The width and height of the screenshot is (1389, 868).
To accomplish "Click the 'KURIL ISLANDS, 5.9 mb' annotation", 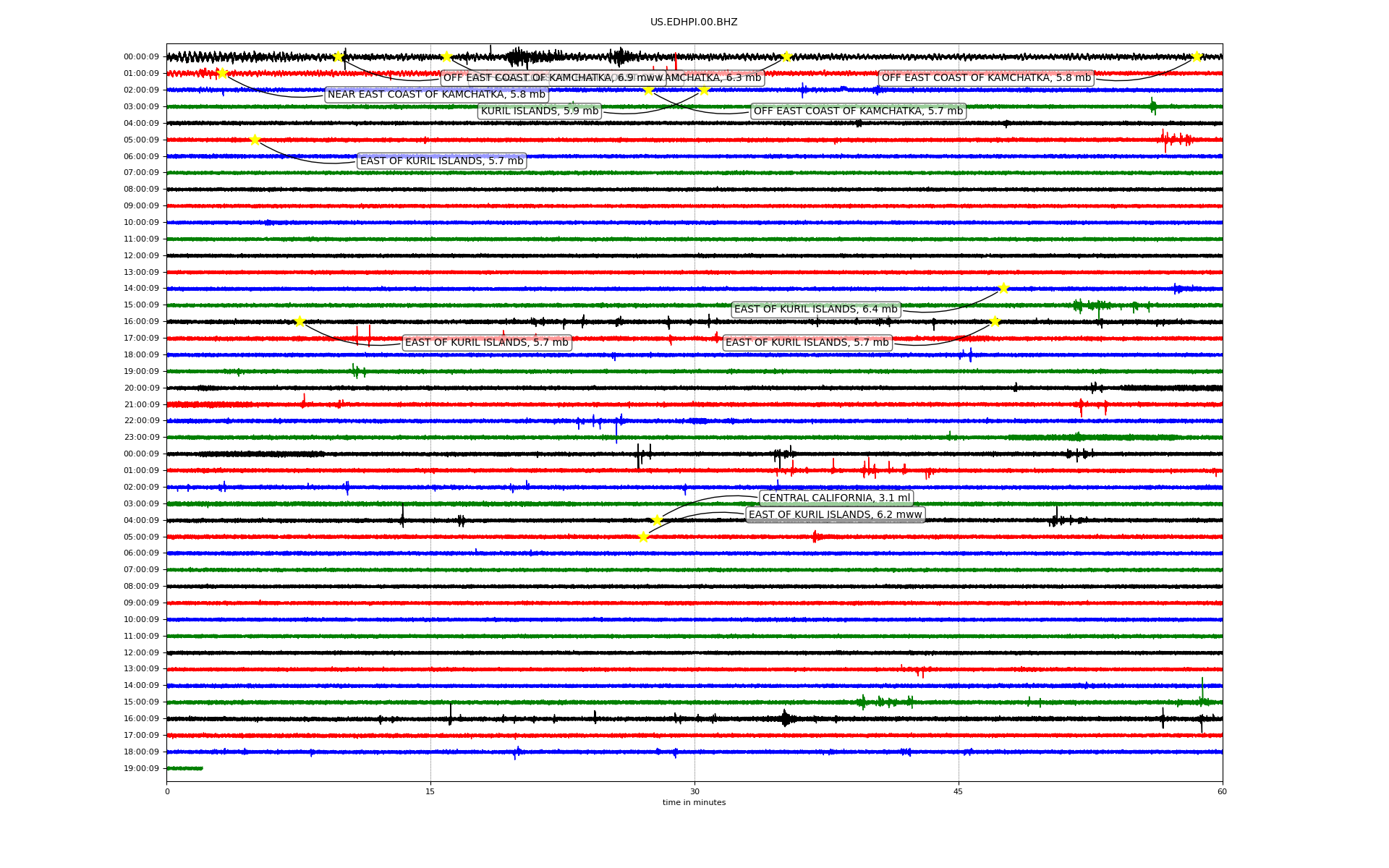I will click(540, 111).
